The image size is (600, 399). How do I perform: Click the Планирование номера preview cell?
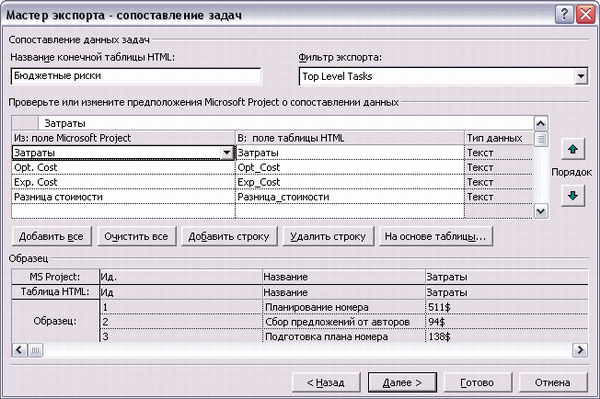coord(344,307)
